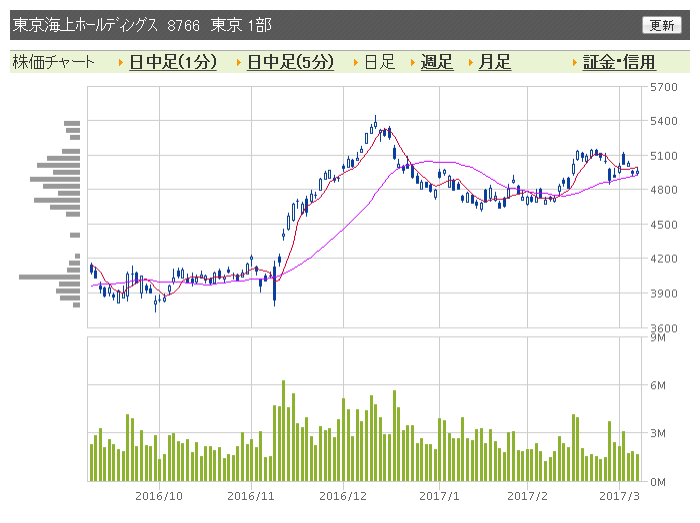Click the 5400 price axis label

[x=663, y=121]
